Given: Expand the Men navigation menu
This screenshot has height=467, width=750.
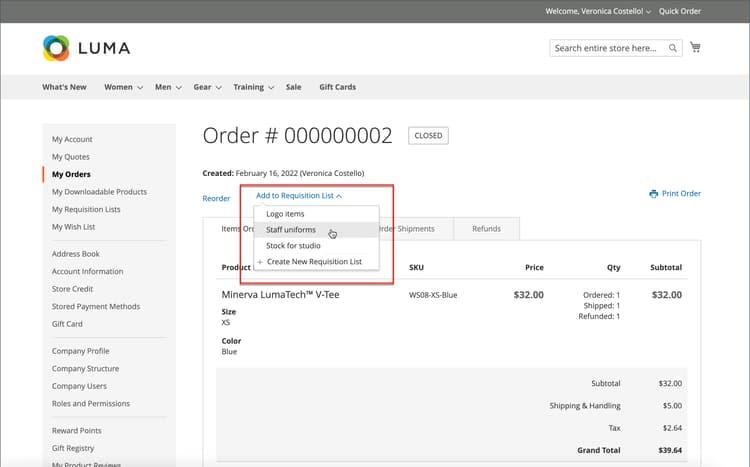Looking at the screenshot, I should click(x=168, y=87).
